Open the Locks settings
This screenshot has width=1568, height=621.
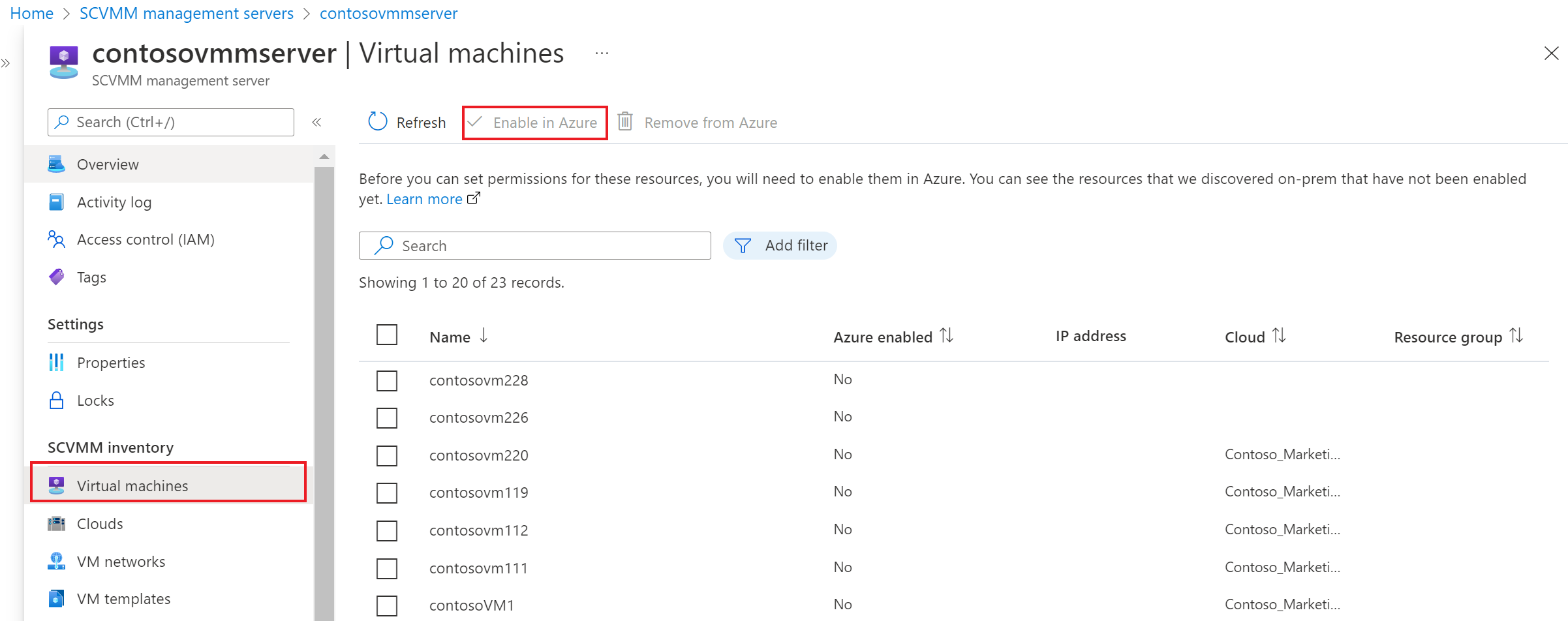click(x=95, y=400)
